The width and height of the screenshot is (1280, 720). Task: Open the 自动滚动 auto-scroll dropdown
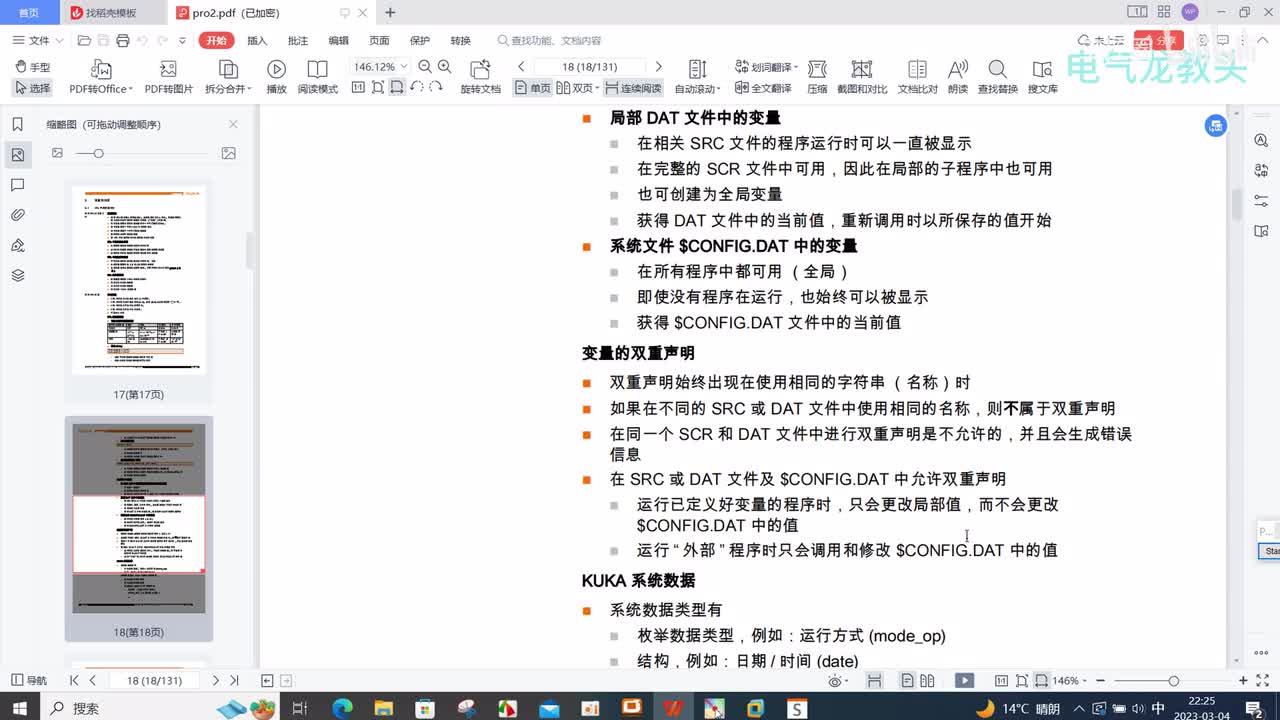[698, 77]
